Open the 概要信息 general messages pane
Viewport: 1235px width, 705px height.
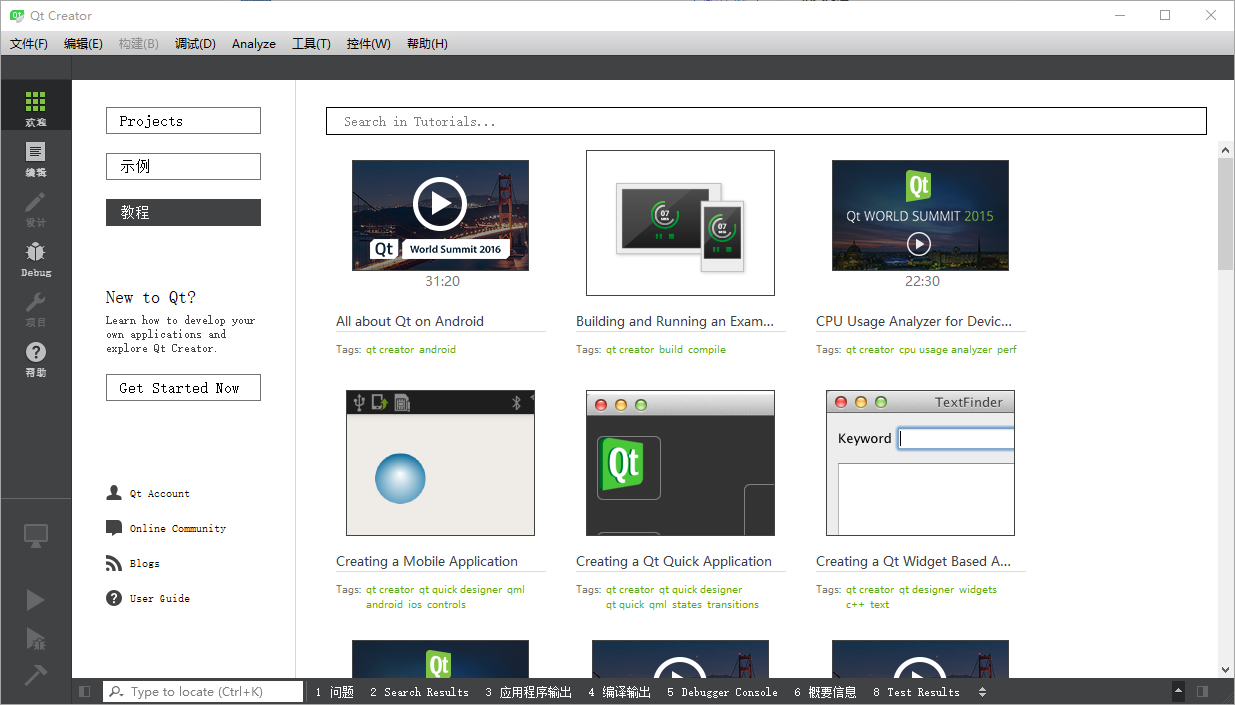[x=826, y=691]
